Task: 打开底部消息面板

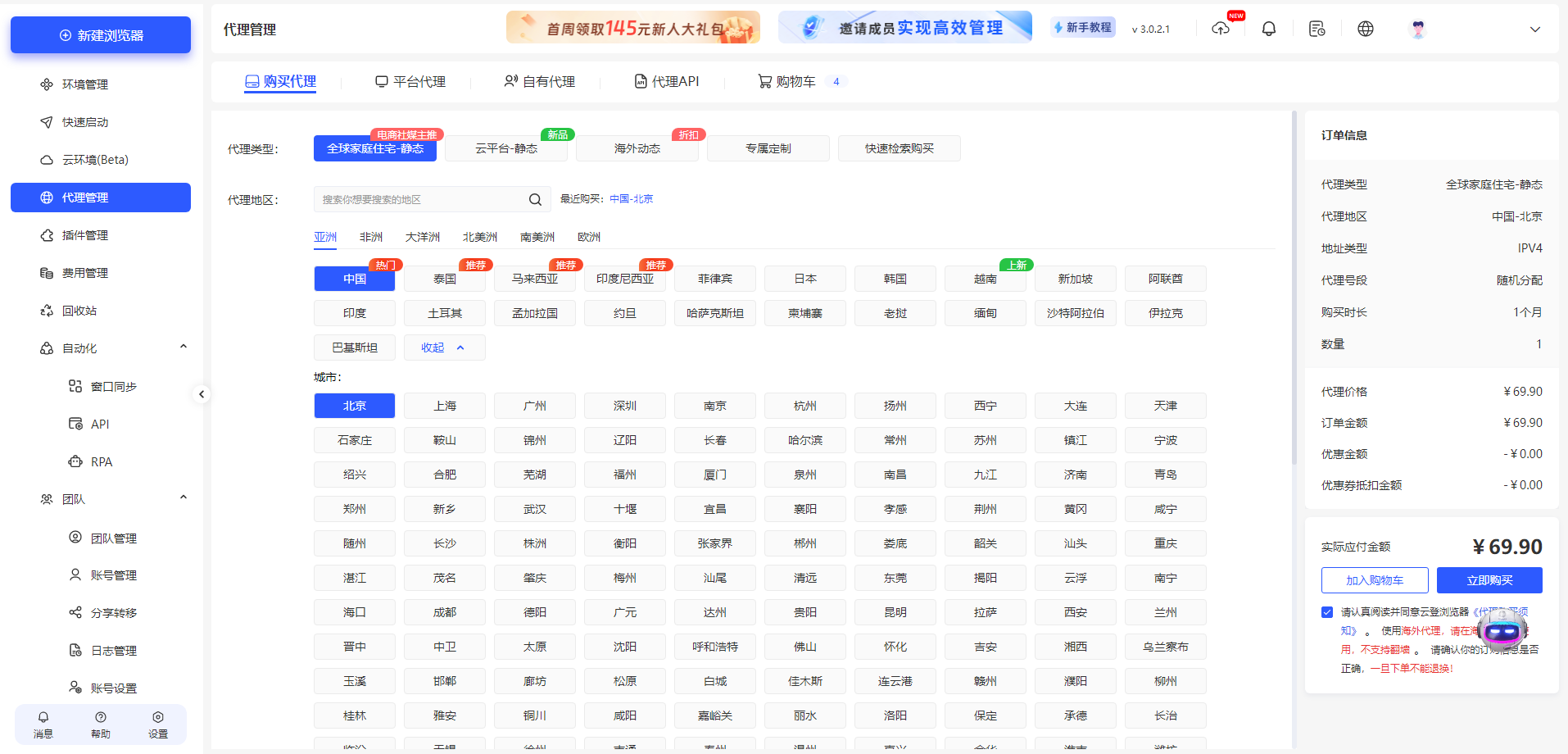Action: [43, 724]
